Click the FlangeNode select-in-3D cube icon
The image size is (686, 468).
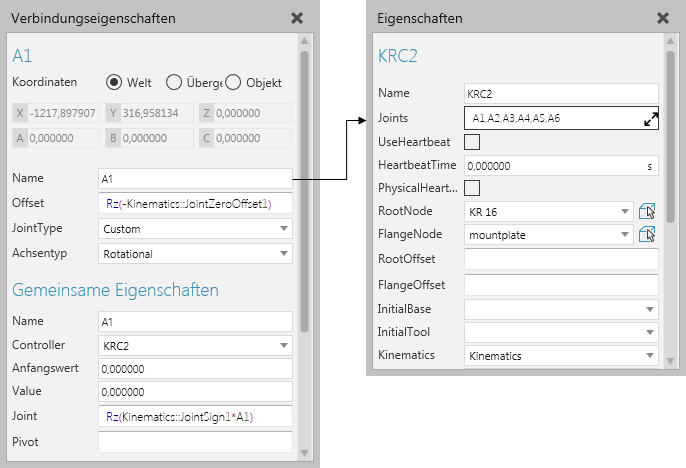pos(647,235)
